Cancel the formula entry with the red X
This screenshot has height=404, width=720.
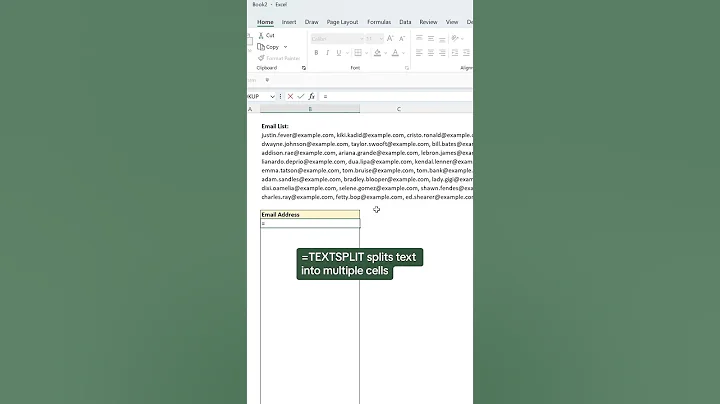coord(290,96)
